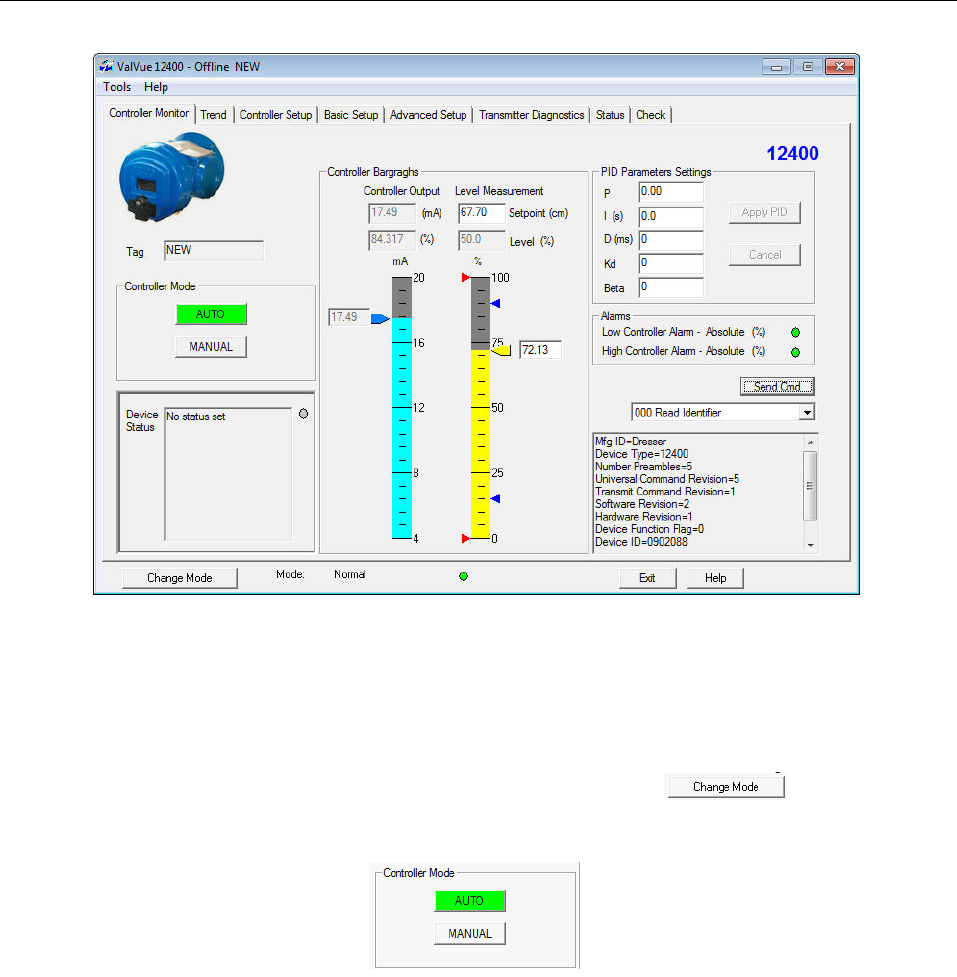The height and width of the screenshot is (977, 957).
Task: Set controller mode to AUTO in ValVue window
Action: (211, 314)
